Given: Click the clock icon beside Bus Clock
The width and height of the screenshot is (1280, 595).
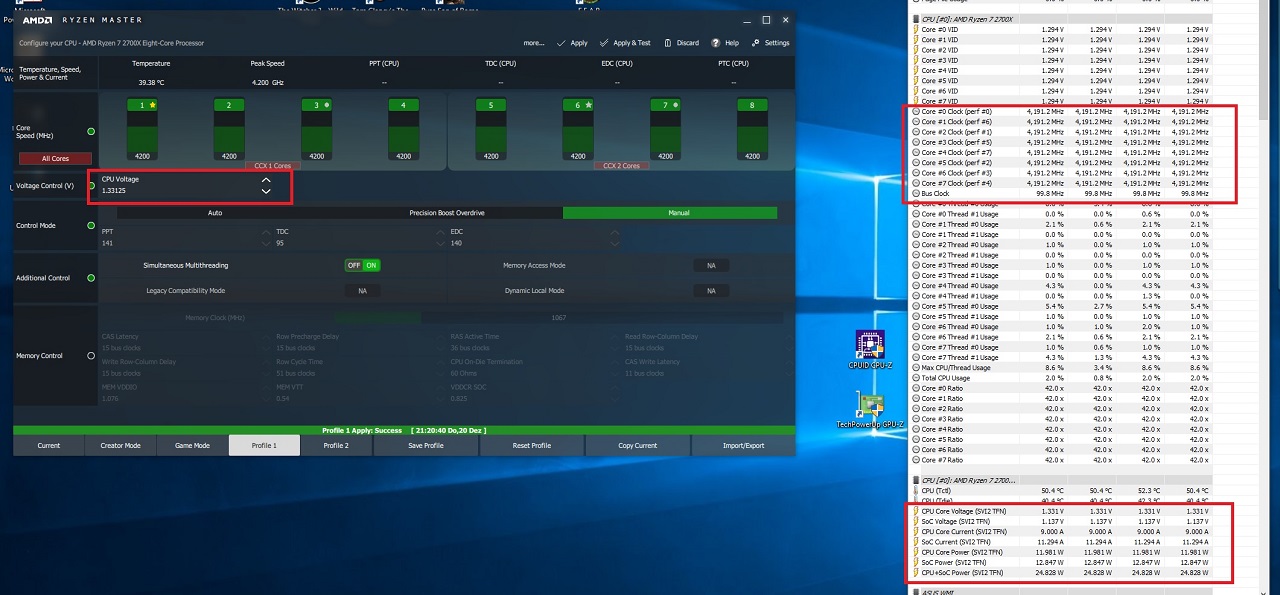Looking at the screenshot, I should click(x=916, y=194).
